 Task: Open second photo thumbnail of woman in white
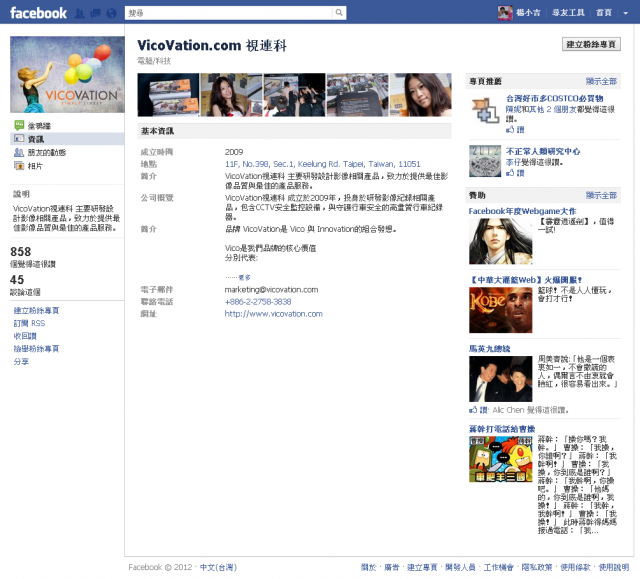(x=231, y=95)
